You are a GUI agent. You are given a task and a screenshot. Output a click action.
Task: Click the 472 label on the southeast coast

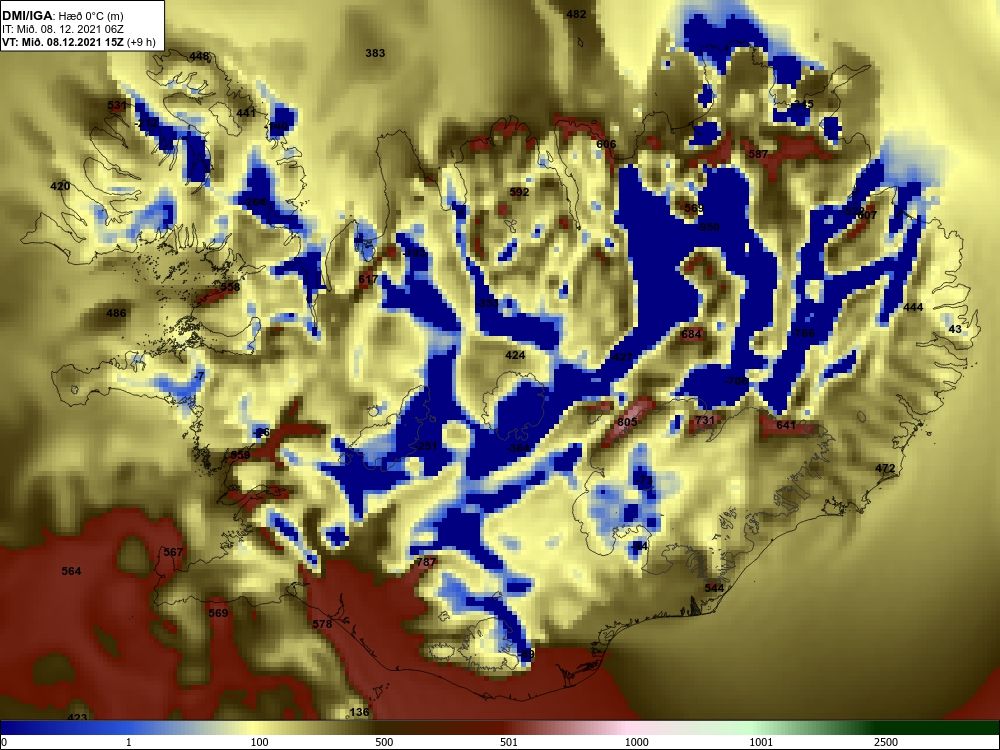tap(885, 468)
